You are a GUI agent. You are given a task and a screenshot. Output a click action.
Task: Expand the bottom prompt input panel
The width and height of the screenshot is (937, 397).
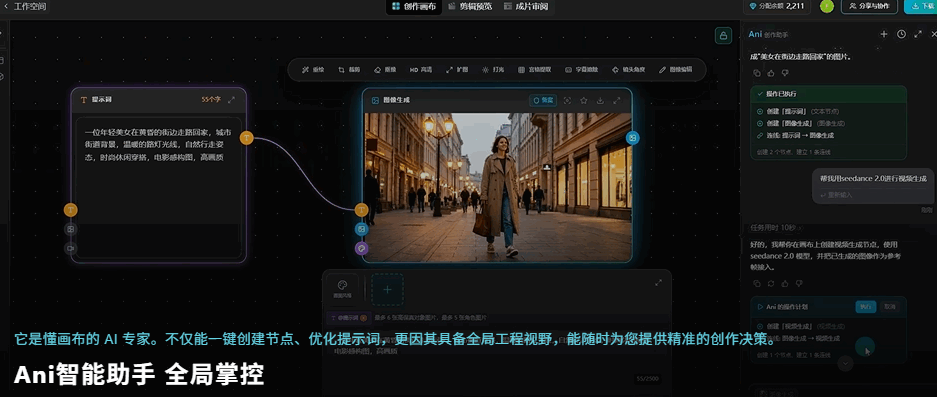pyautogui.click(x=659, y=283)
